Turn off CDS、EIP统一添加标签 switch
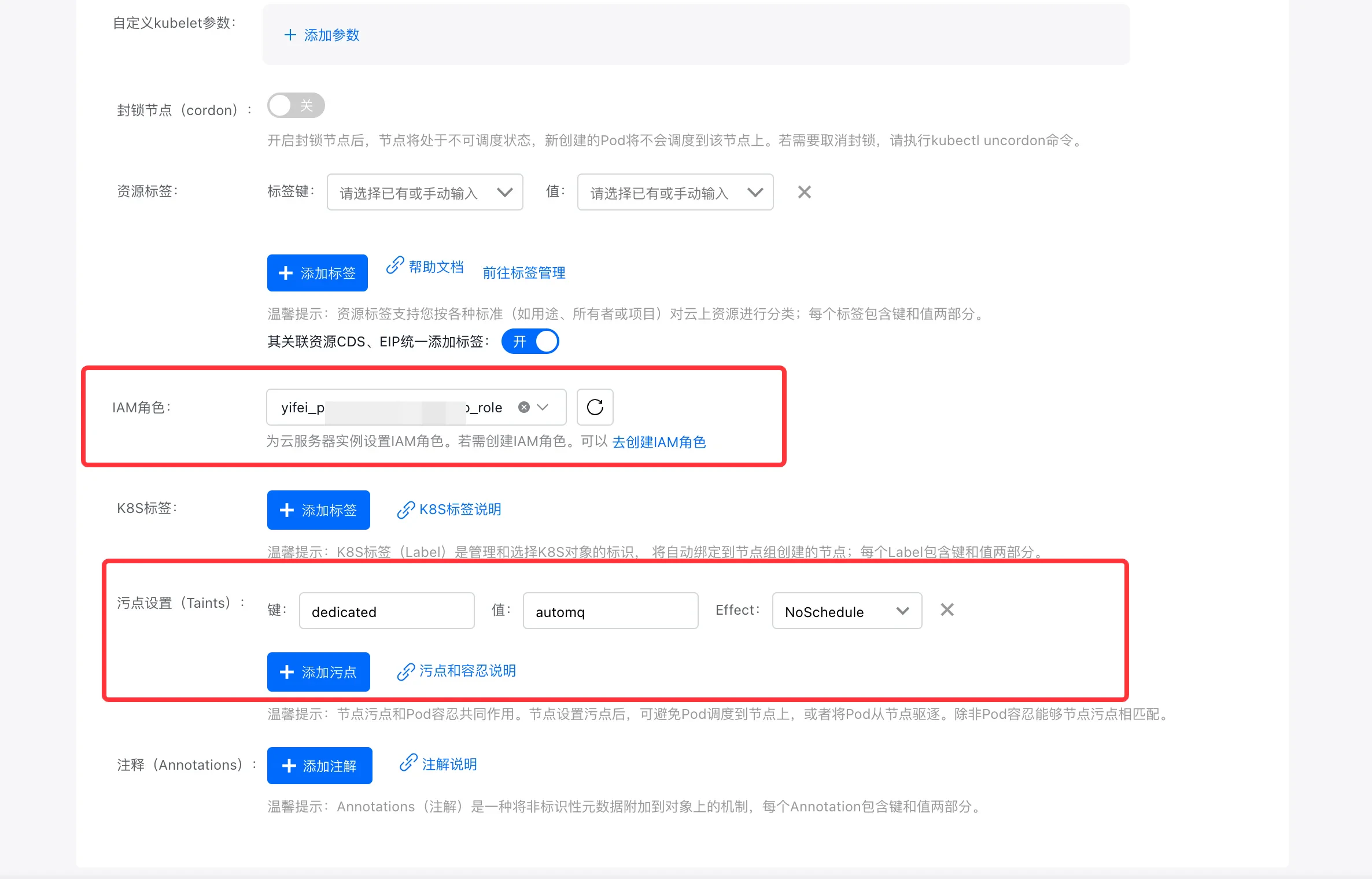Screen dimensions: 1372x879 pos(530,341)
